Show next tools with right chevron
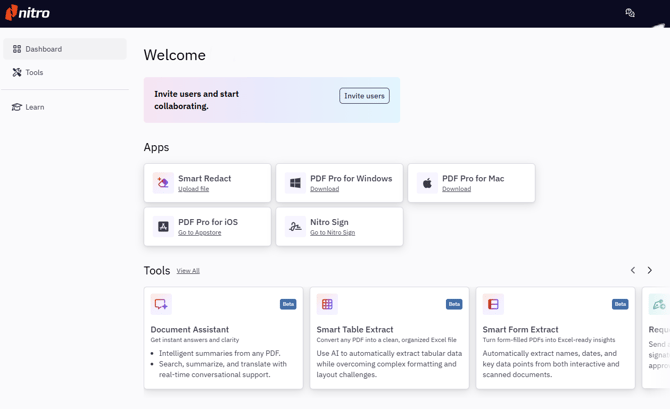This screenshot has height=409, width=670. pos(649,270)
